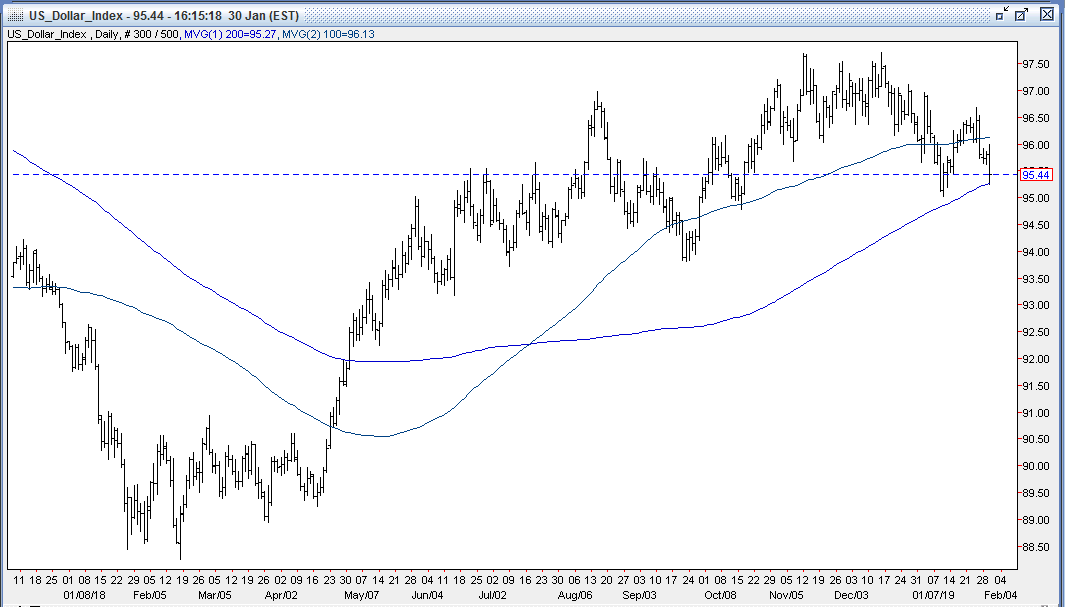Image resolution: width=1065 pixels, height=607 pixels.
Task: Click the 97.00 price axis label
Action: pyautogui.click(x=1038, y=91)
